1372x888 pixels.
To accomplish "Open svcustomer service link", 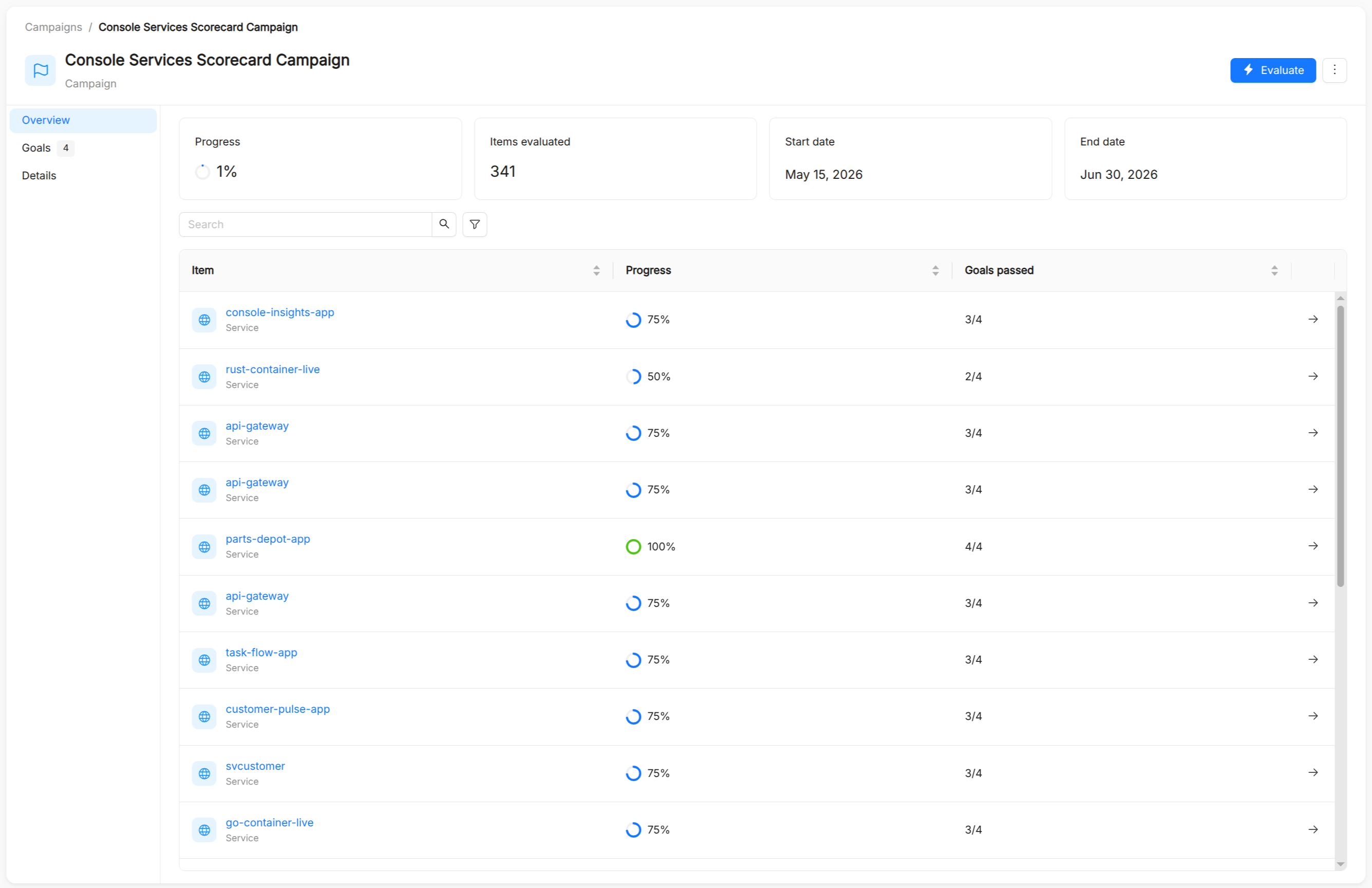I will pos(255,766).
